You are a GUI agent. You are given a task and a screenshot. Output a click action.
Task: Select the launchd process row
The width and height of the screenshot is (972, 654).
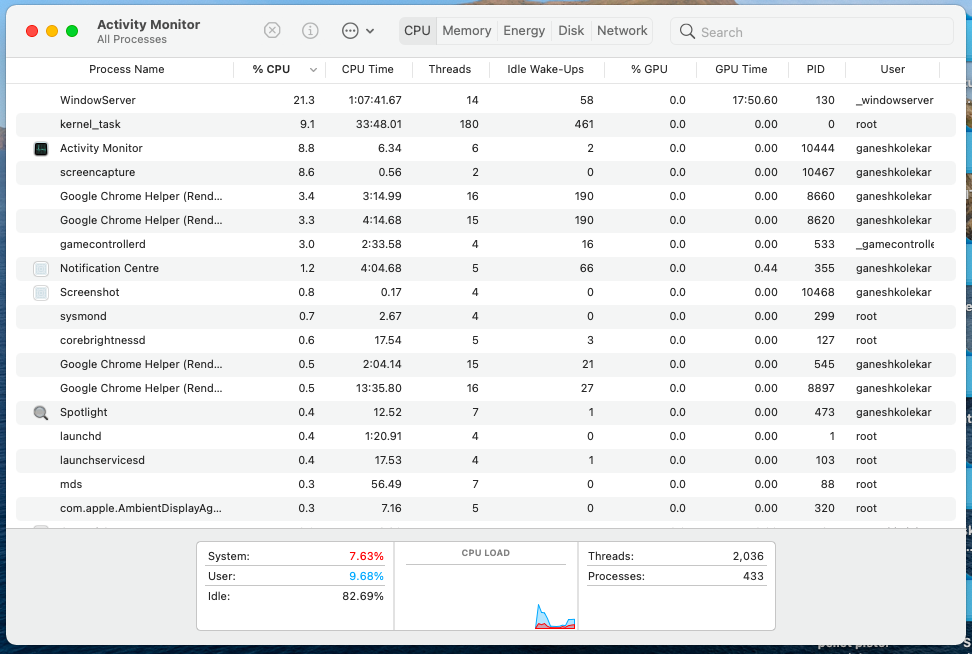(485, 436)
